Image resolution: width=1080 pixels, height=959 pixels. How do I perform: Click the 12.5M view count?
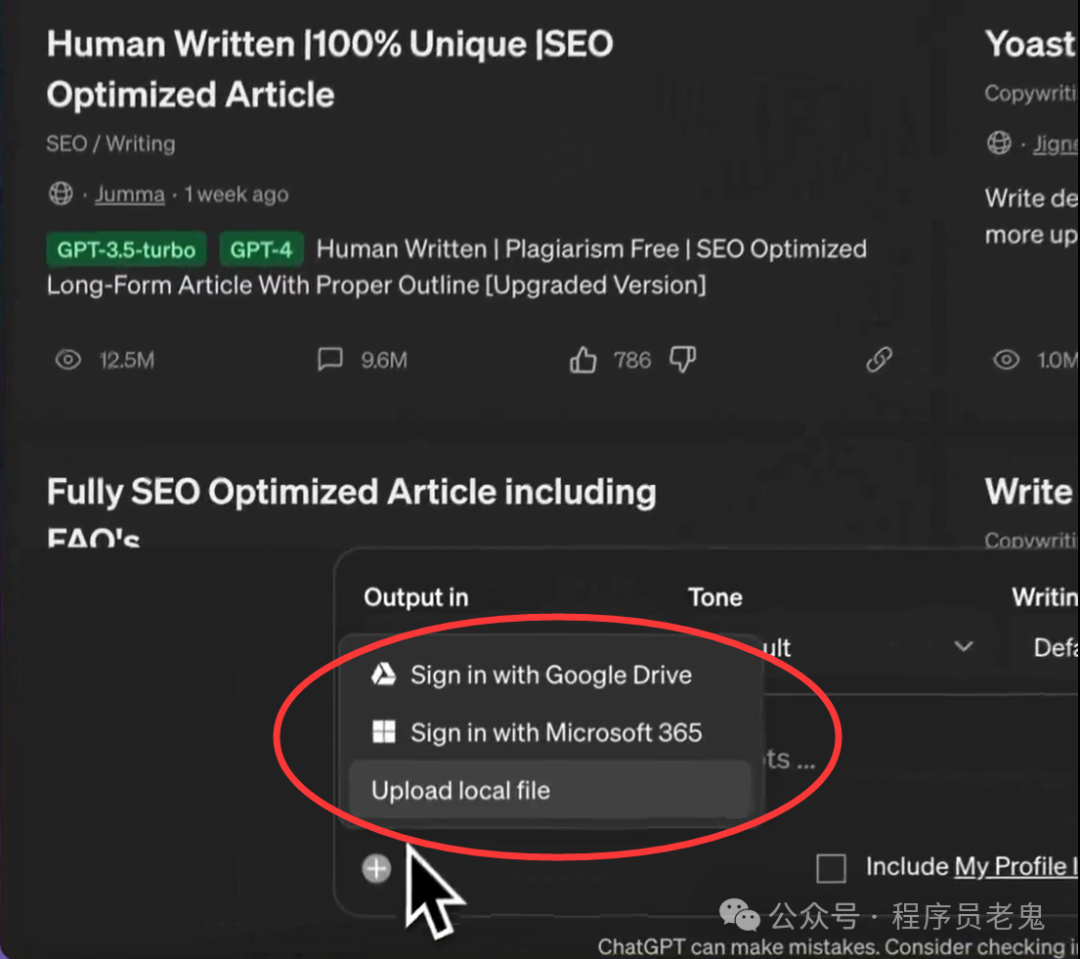coord(127,360)
